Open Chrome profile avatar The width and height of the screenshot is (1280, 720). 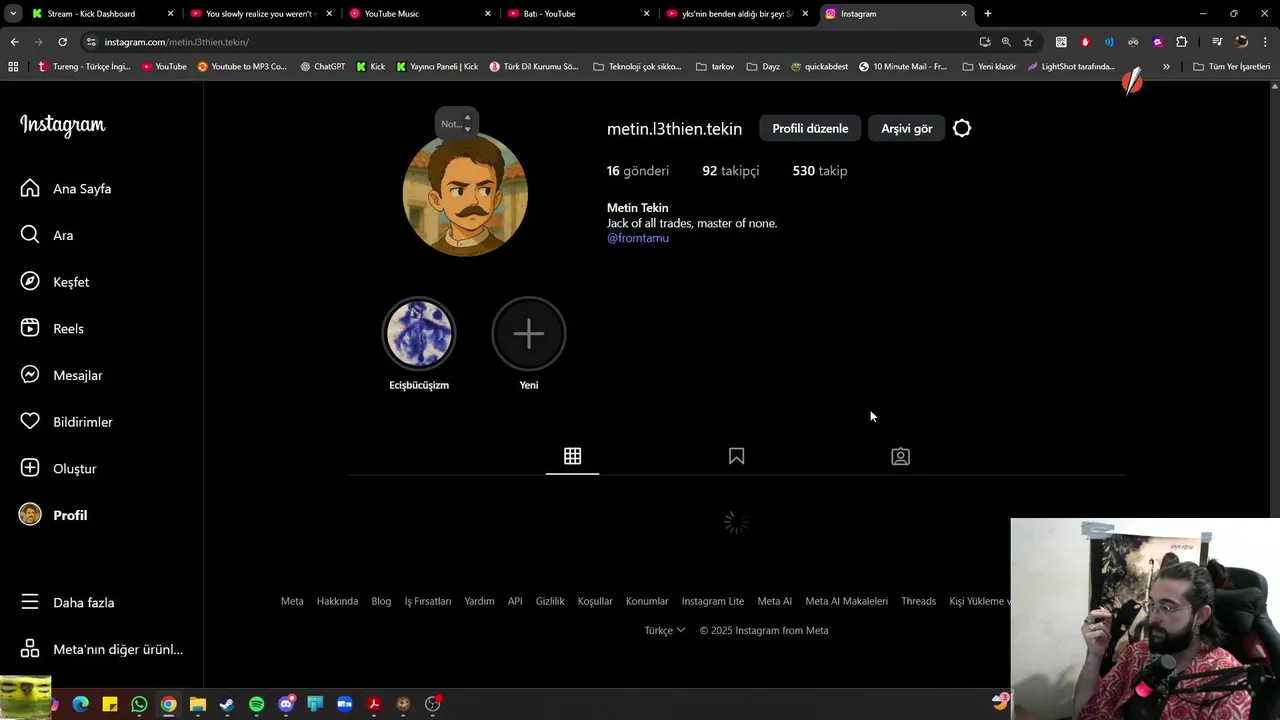[1241, 42]
